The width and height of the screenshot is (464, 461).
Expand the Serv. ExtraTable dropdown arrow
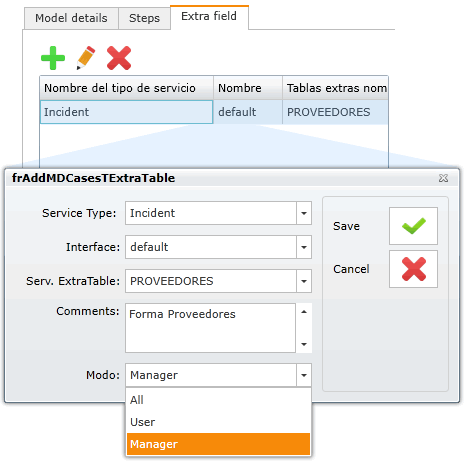pos(304,281)
